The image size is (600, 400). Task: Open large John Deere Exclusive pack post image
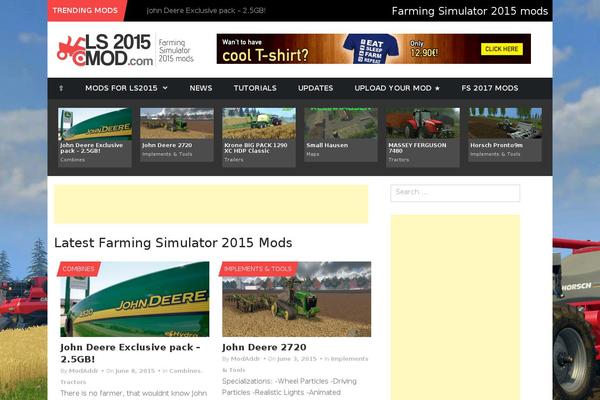click(x=135, y=299)
